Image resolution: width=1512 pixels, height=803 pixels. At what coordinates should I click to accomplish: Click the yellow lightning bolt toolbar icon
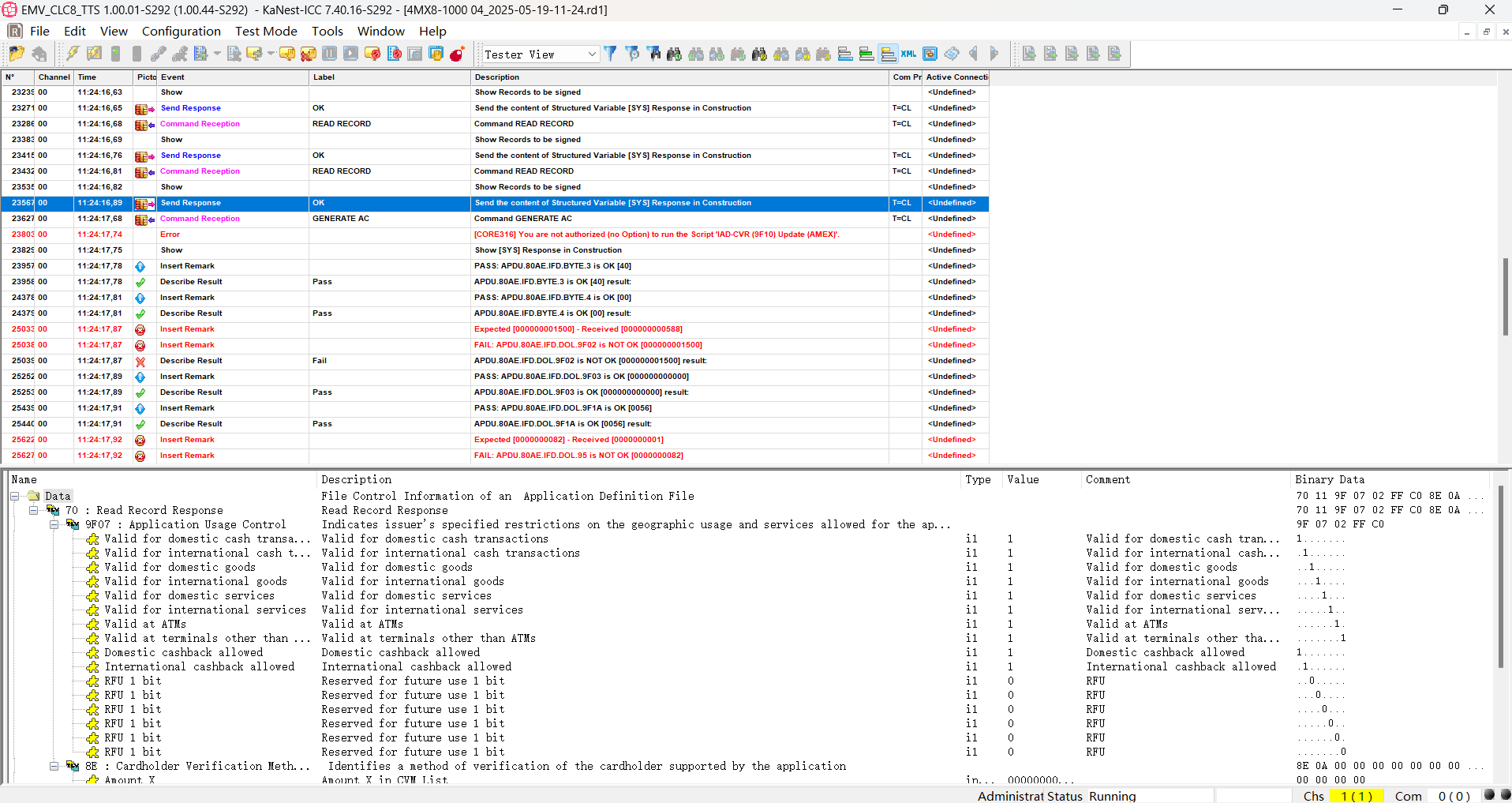pyautogui.click(x=73, y=54)
